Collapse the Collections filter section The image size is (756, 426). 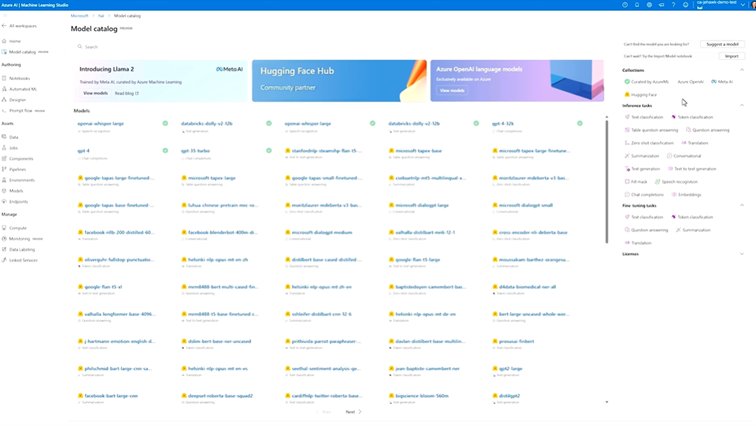(742, 70)
